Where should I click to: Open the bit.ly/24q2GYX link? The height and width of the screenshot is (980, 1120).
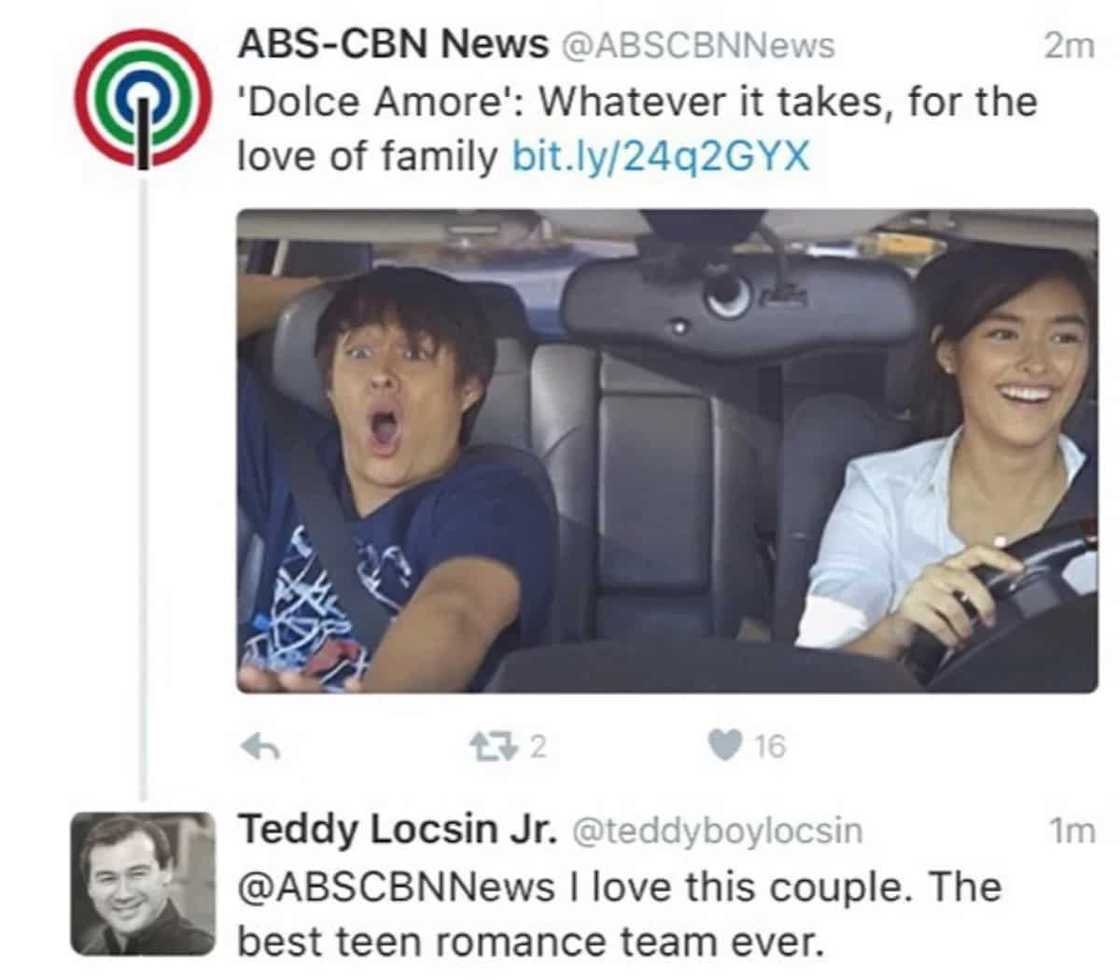coord(661,156)
